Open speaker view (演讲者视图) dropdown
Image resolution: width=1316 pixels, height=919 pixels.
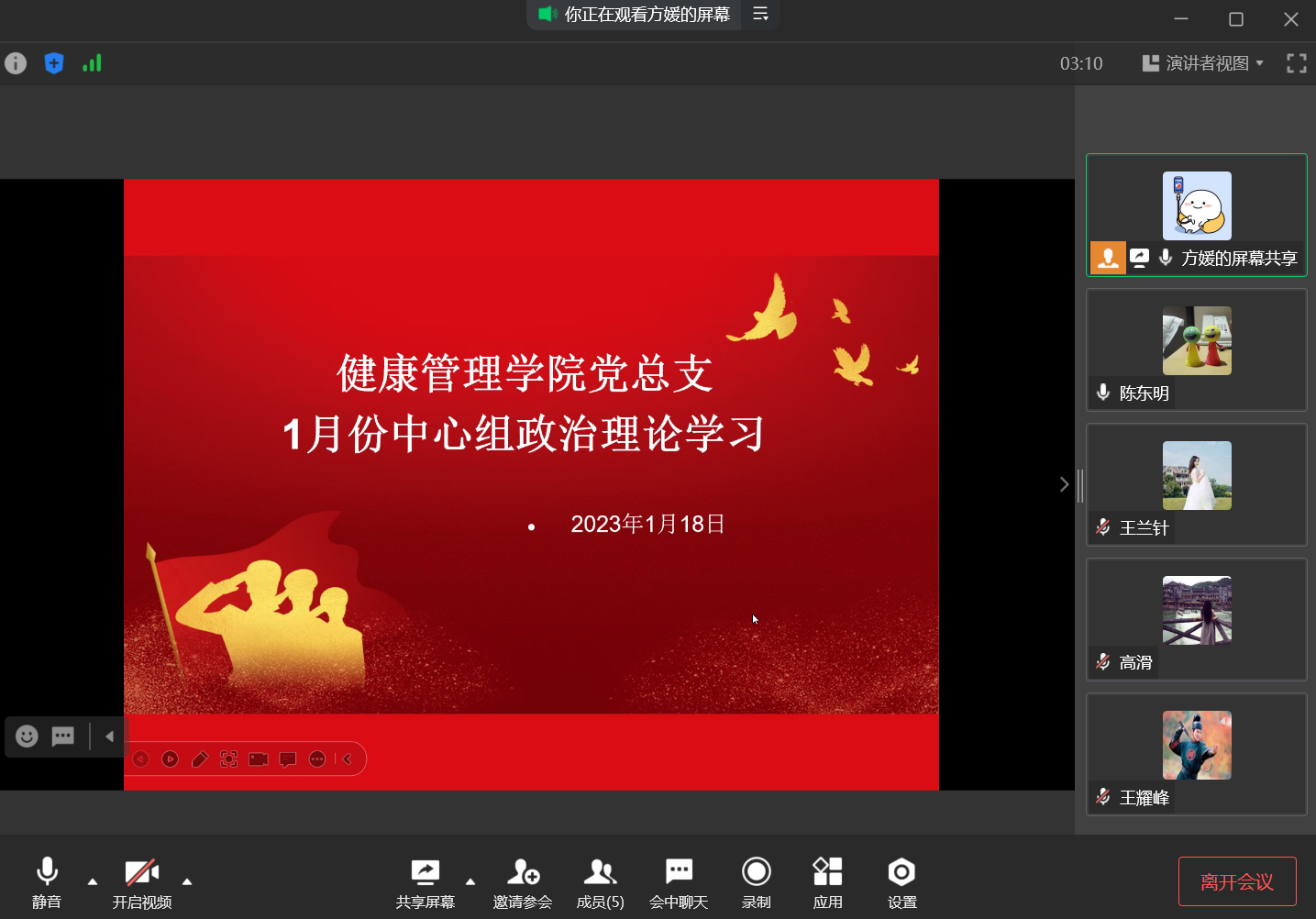point(1202,63)
